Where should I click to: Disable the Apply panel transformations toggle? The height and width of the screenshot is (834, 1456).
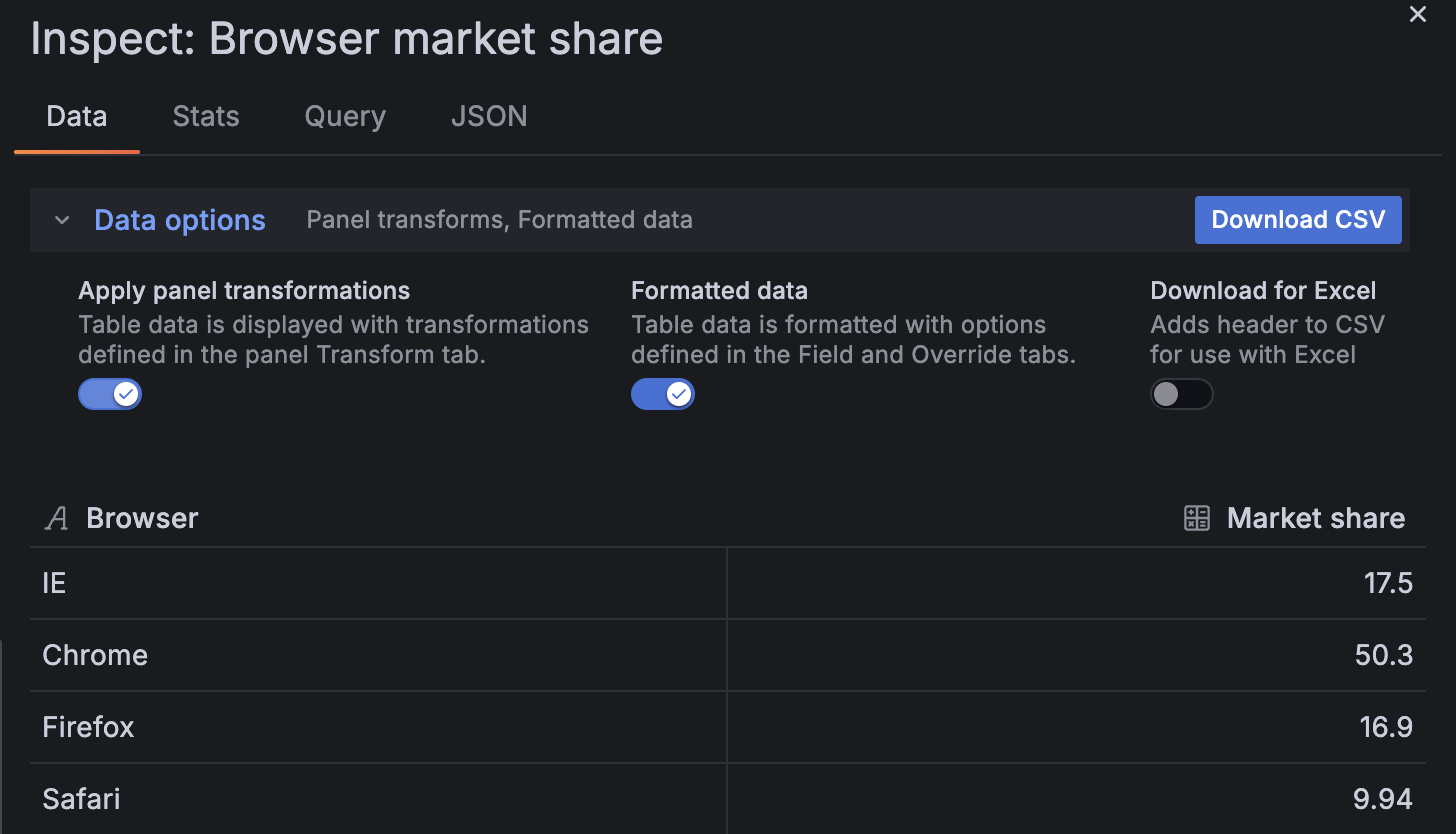click(x=109, y=394)
